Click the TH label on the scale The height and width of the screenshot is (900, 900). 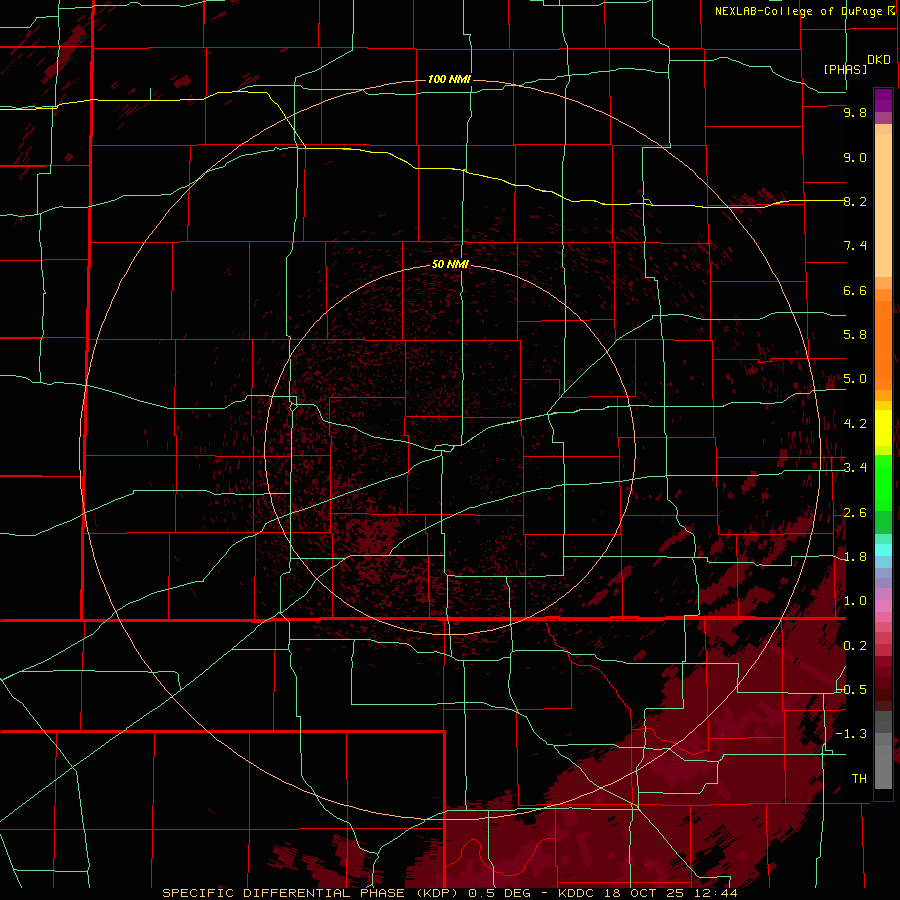point(859,779)
